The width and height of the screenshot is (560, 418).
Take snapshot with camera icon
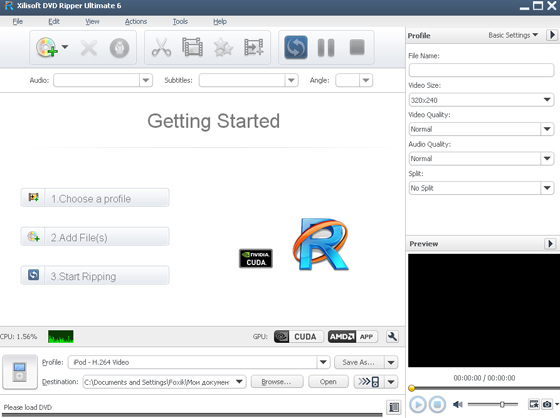coord(547,404)
